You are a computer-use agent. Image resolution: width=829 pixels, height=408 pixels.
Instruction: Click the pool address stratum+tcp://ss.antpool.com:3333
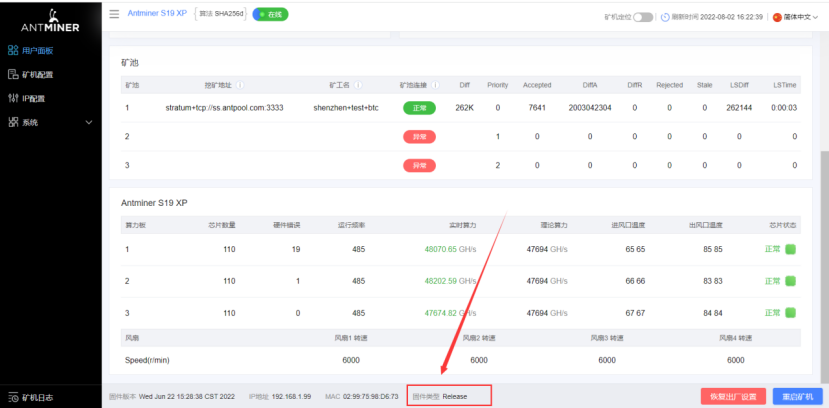point(224,108)
